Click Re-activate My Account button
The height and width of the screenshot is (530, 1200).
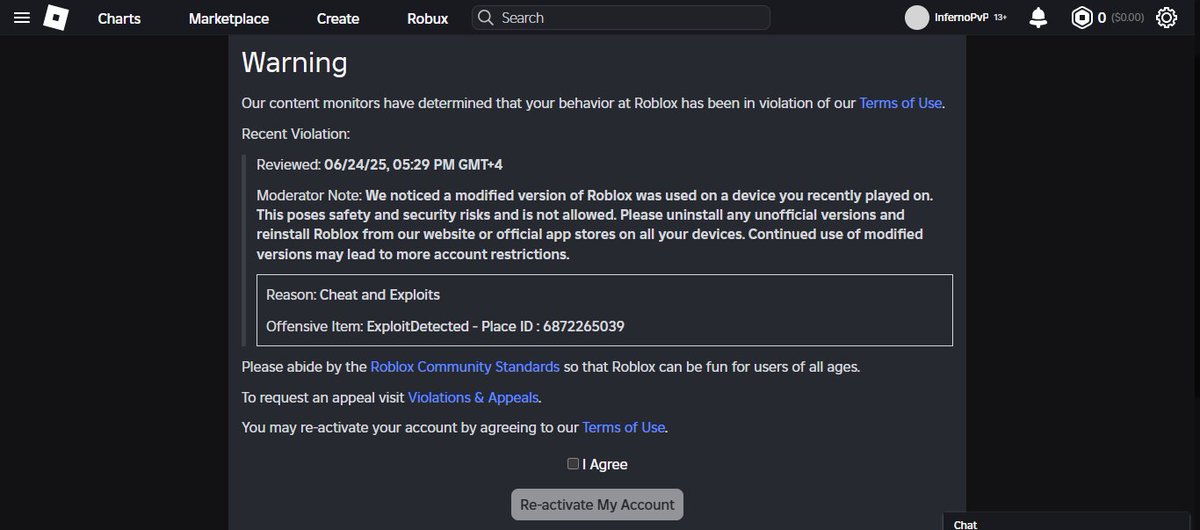click(597, 504)
